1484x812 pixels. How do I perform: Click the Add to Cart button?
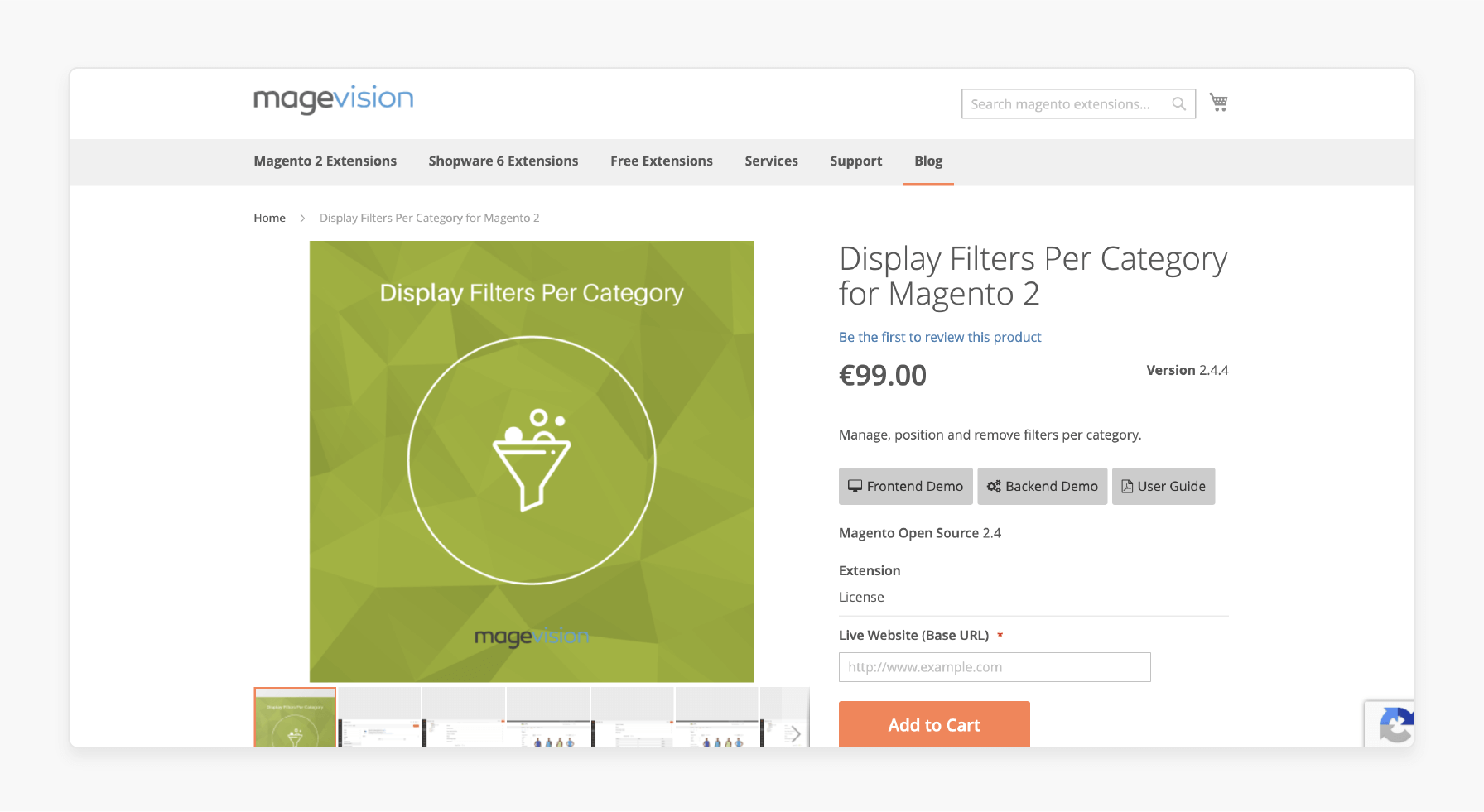click(934, 724)
